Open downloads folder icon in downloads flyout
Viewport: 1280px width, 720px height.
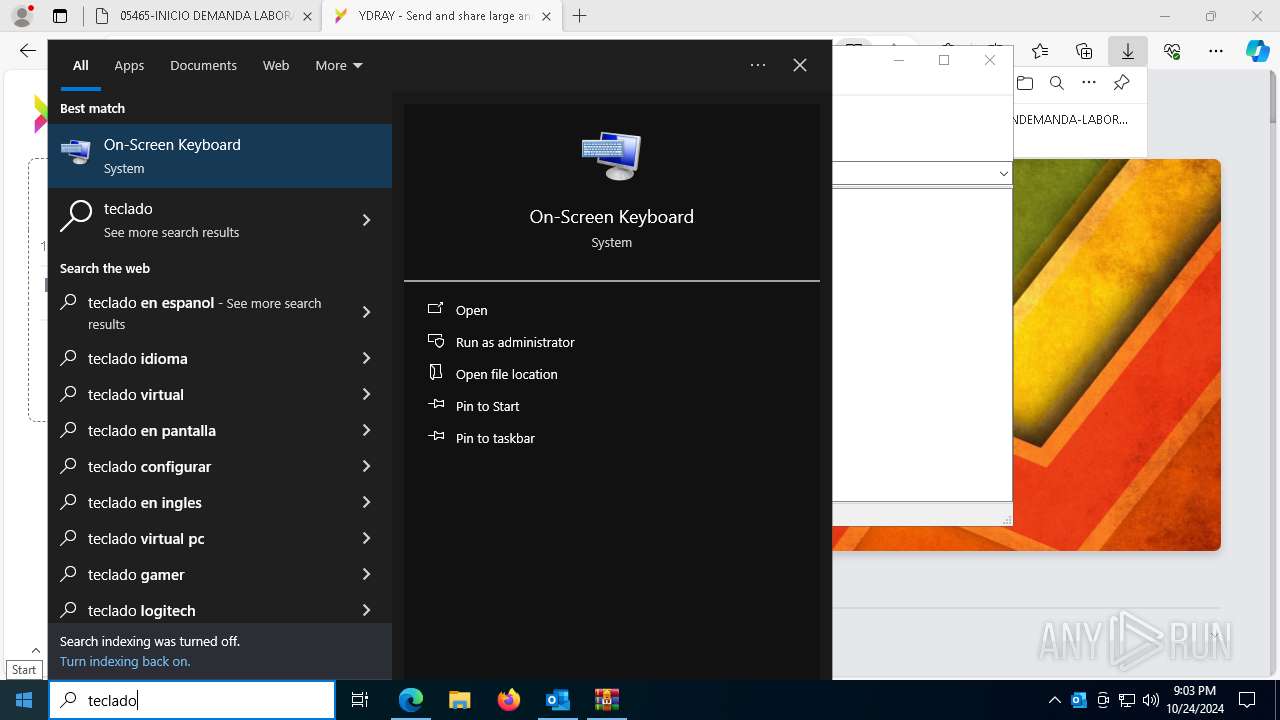coord(1025,83)
